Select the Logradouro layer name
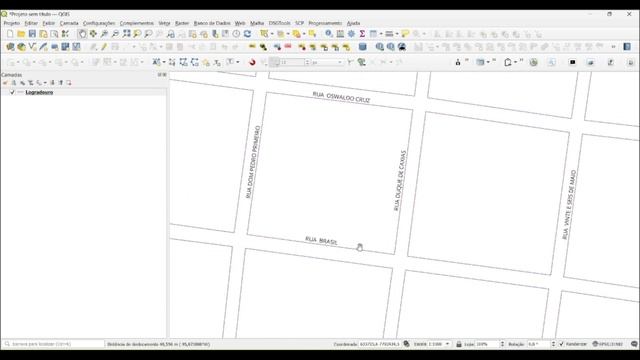This screenshot has width=640, height=360. [39, 93]
